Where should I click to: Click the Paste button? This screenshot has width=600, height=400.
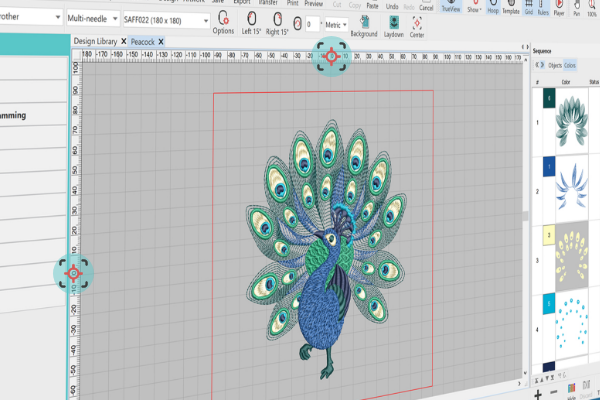click(x=372, y=5)
